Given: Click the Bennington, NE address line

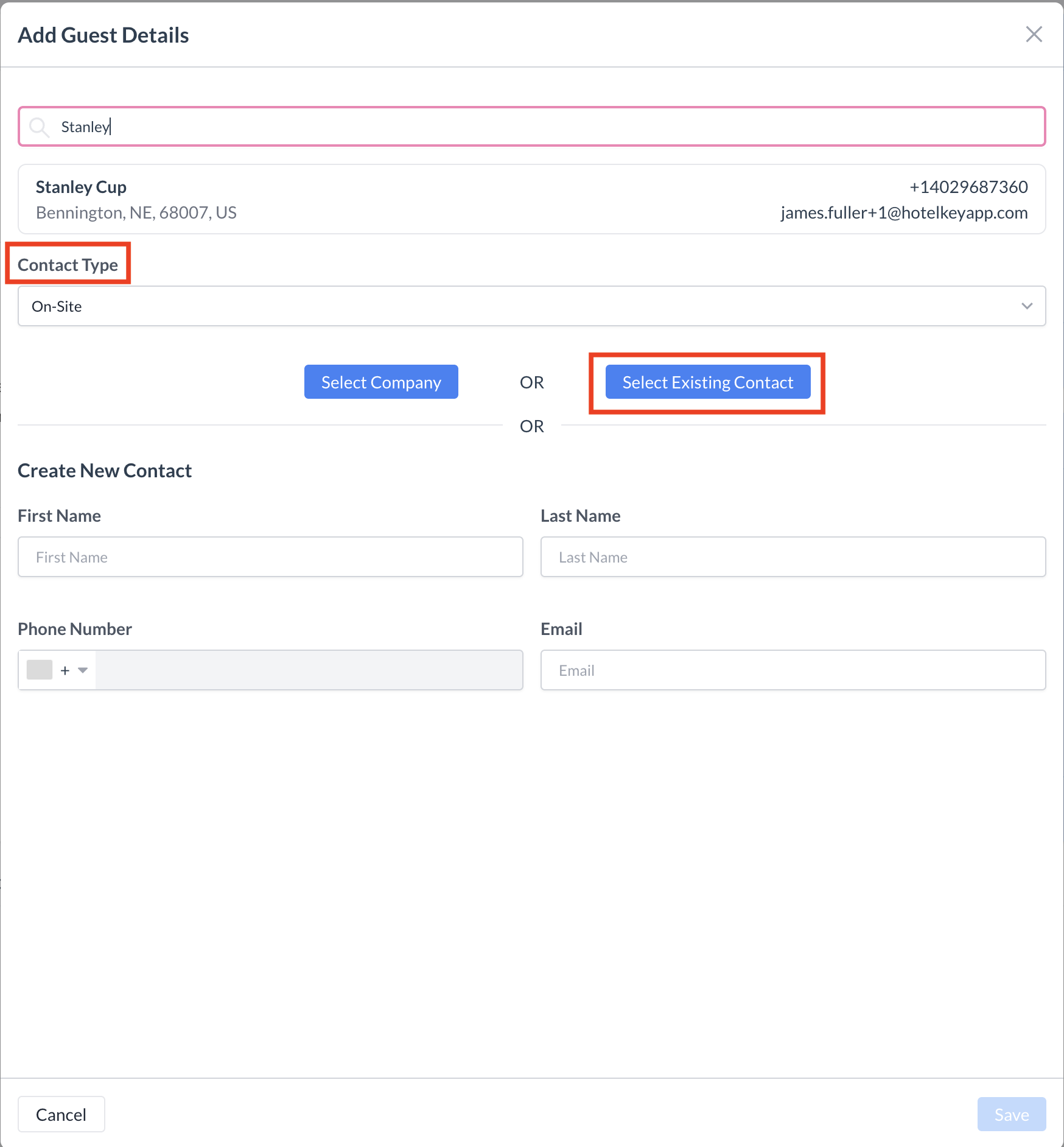Looking at the screenshot, I should [x=136, y=212].
